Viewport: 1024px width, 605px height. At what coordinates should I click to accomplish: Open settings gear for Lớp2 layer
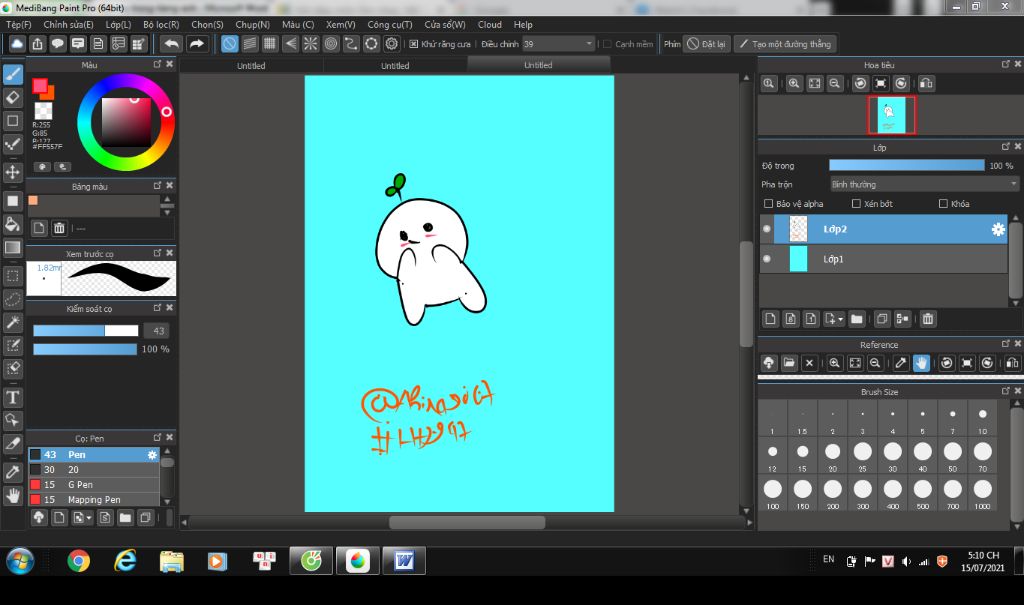click(997, 230)
